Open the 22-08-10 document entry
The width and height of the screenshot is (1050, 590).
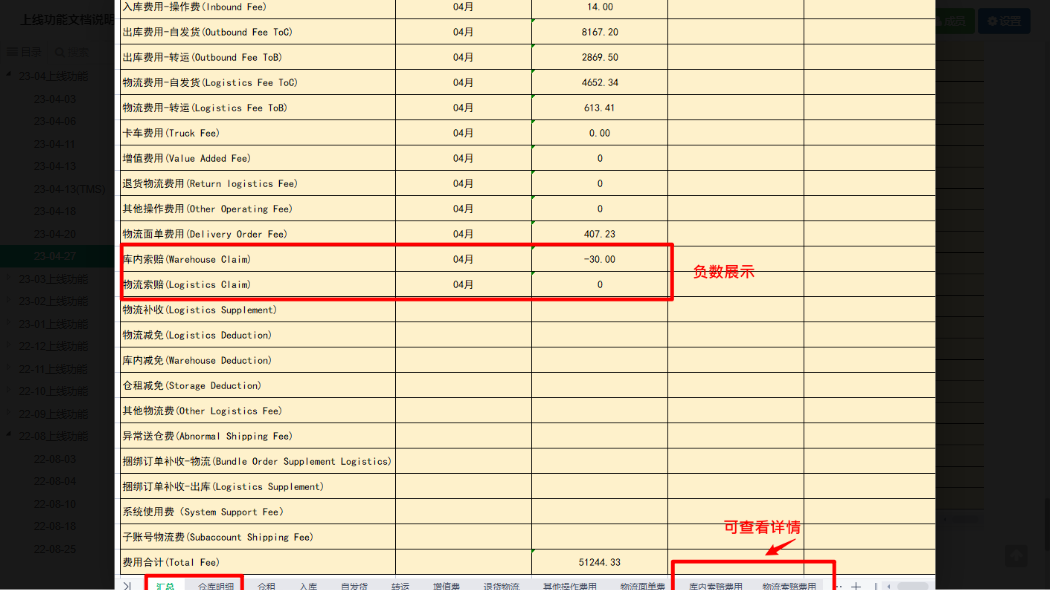click(x=55, y=504)
